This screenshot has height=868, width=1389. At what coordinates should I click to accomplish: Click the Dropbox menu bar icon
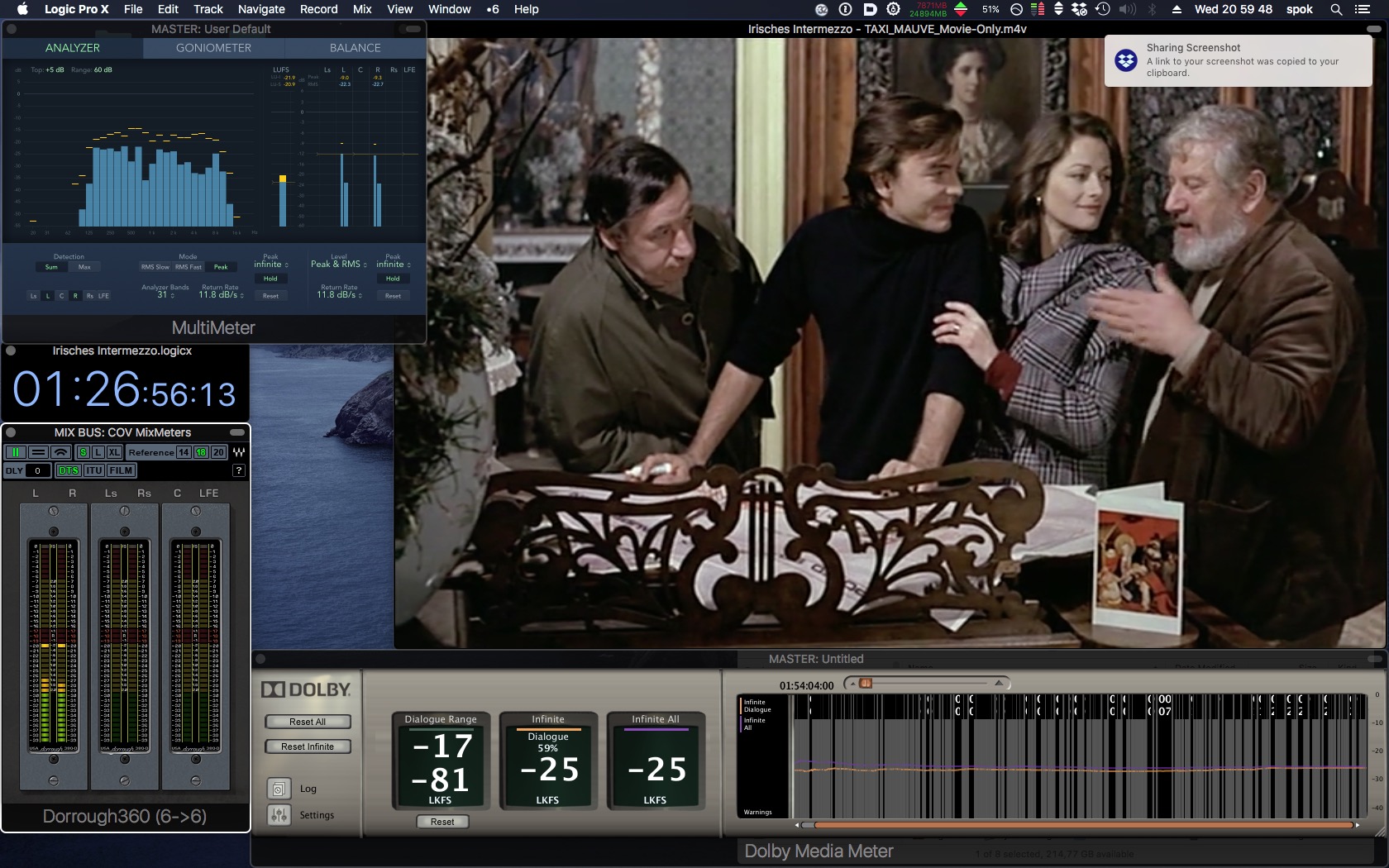point(1080,9)
